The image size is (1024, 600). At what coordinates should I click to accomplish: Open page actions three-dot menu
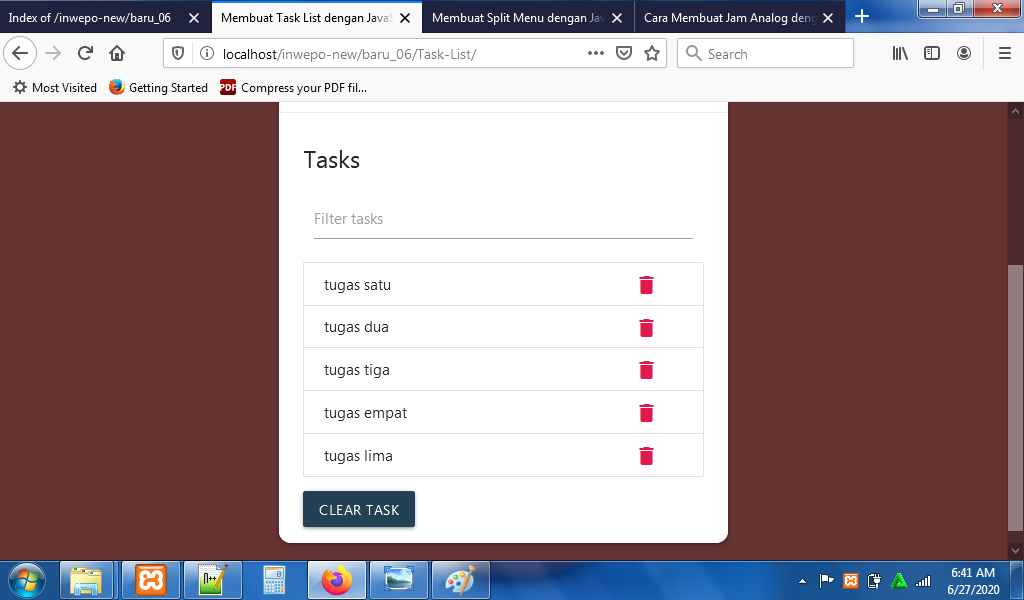pyautogui.click(x=596, y=54)
